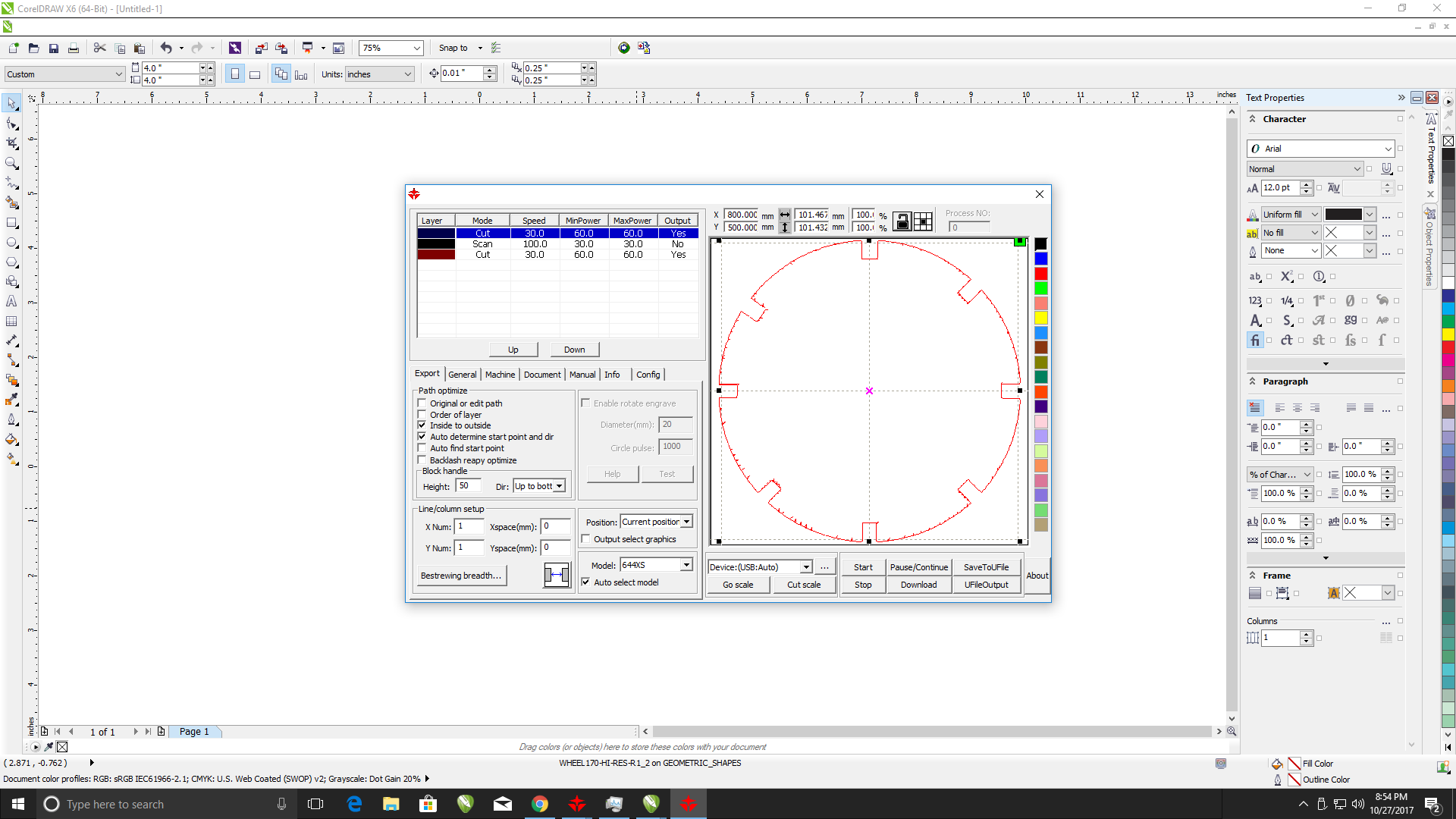The image size is (1456, 819).
Task: Open the Position dropdown
Action: [686, 522]
